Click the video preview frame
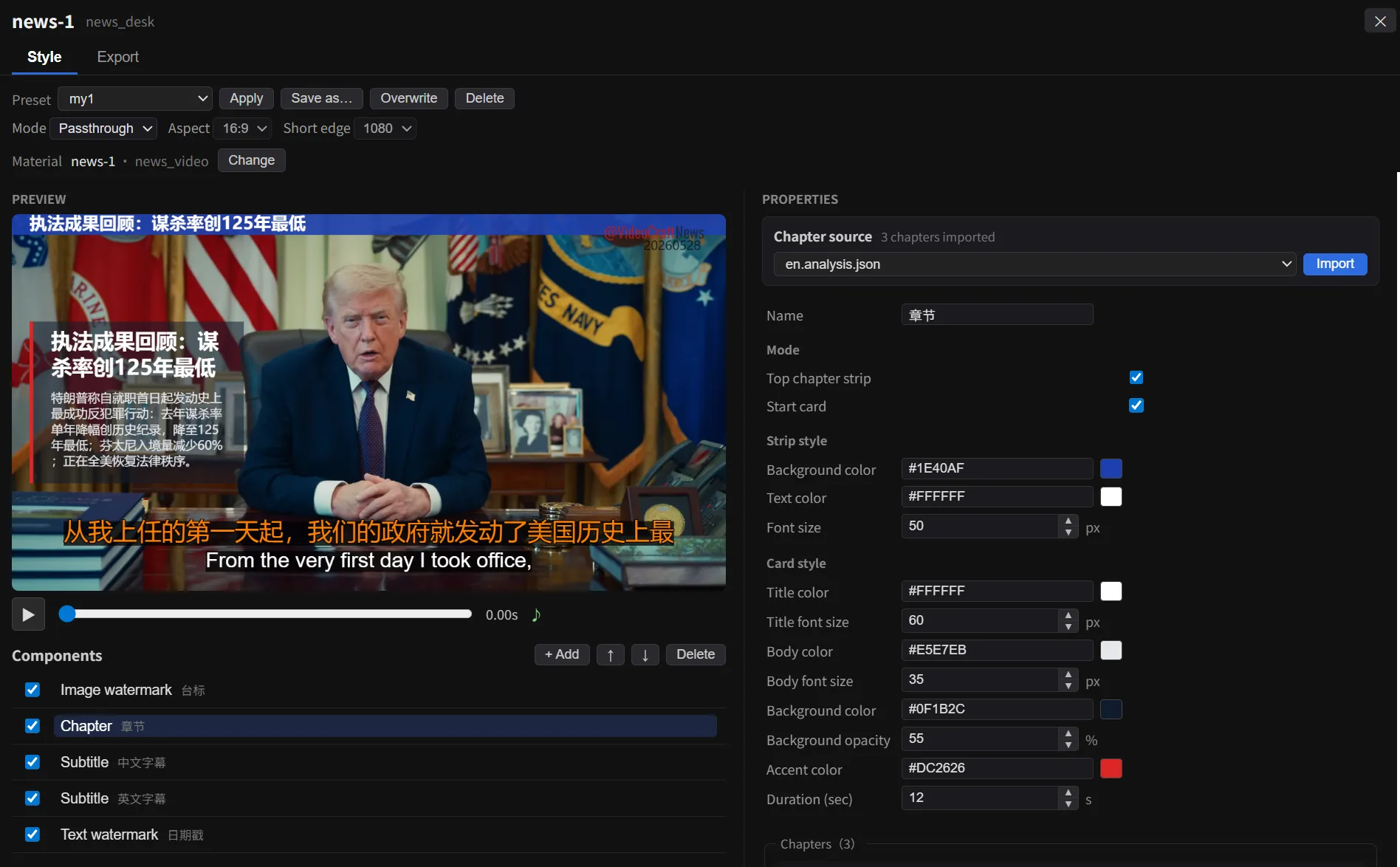The image size is (1400, 867). 368,402
